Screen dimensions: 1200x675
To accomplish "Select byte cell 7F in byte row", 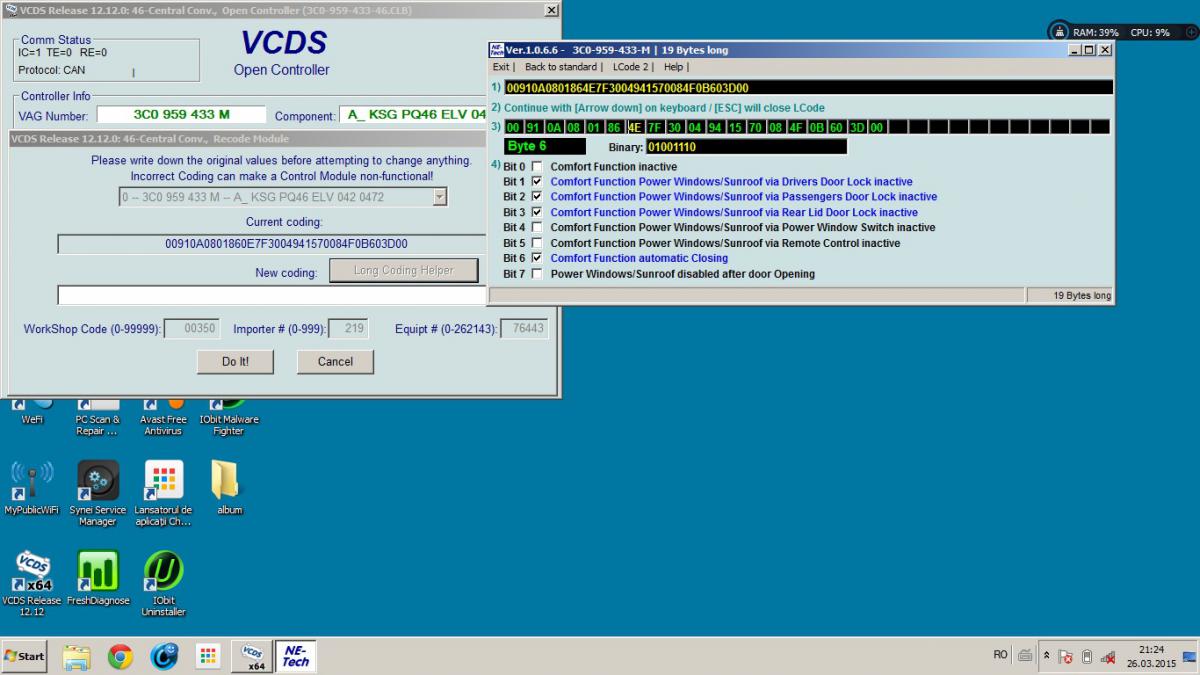I will coord(655,127).
